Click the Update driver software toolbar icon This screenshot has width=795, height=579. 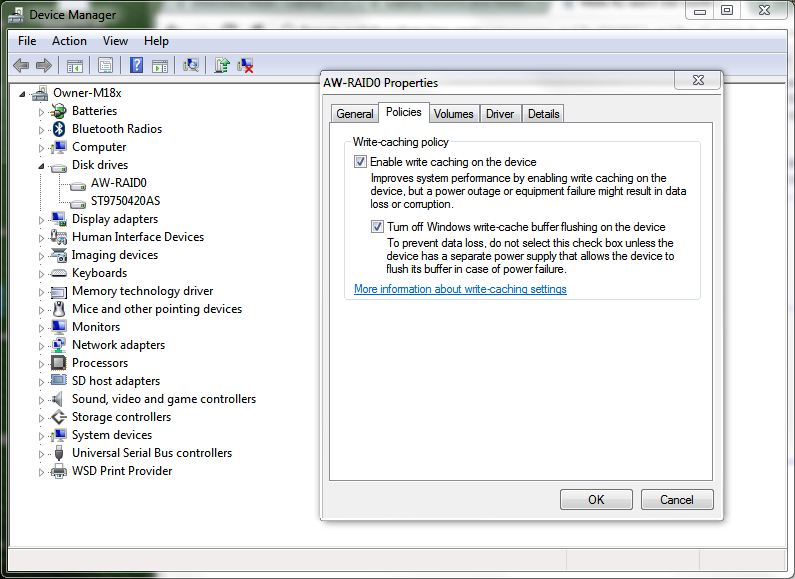(x=222, y=65)
